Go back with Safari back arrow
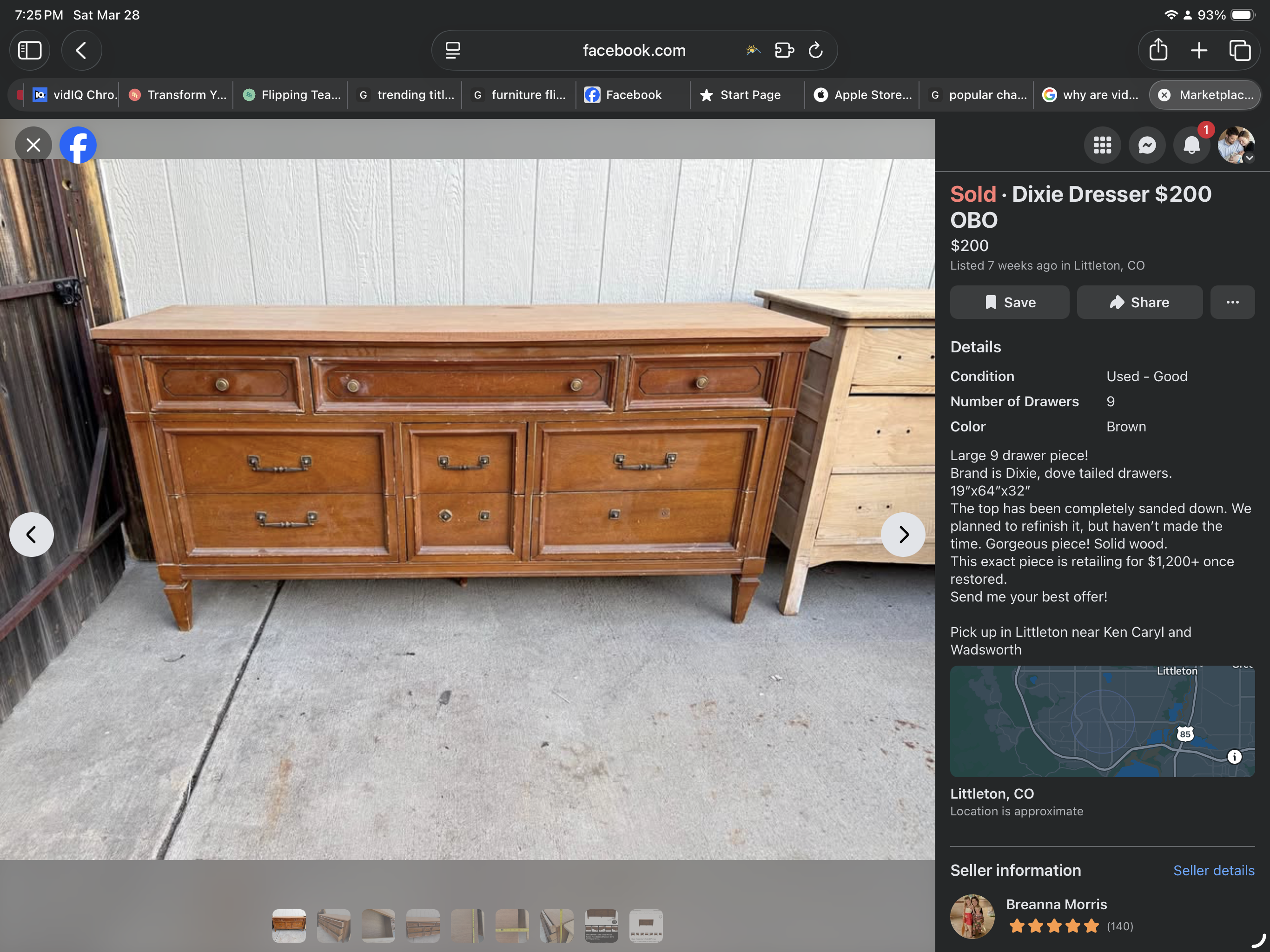Screen dimensions: 1270x952 (x=81, y=51)
